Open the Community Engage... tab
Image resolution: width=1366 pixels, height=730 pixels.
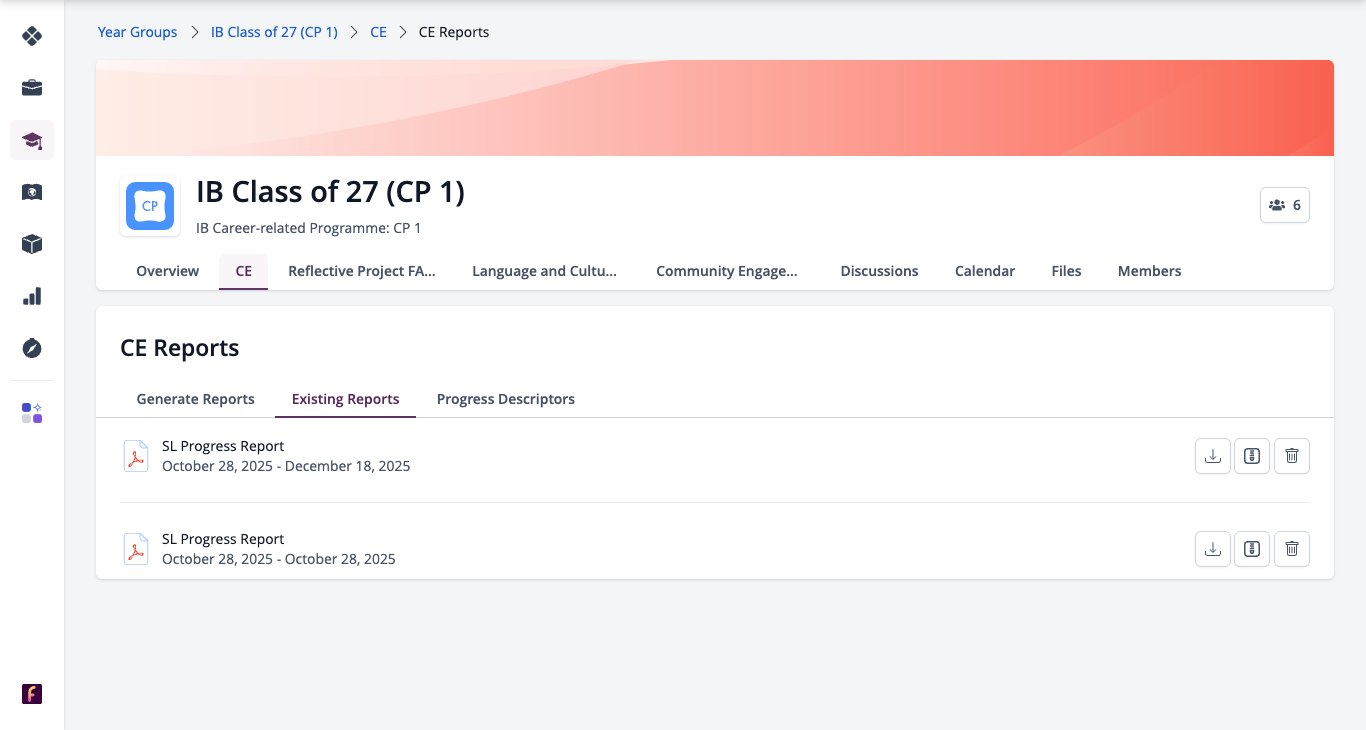(x=727, y=271)
